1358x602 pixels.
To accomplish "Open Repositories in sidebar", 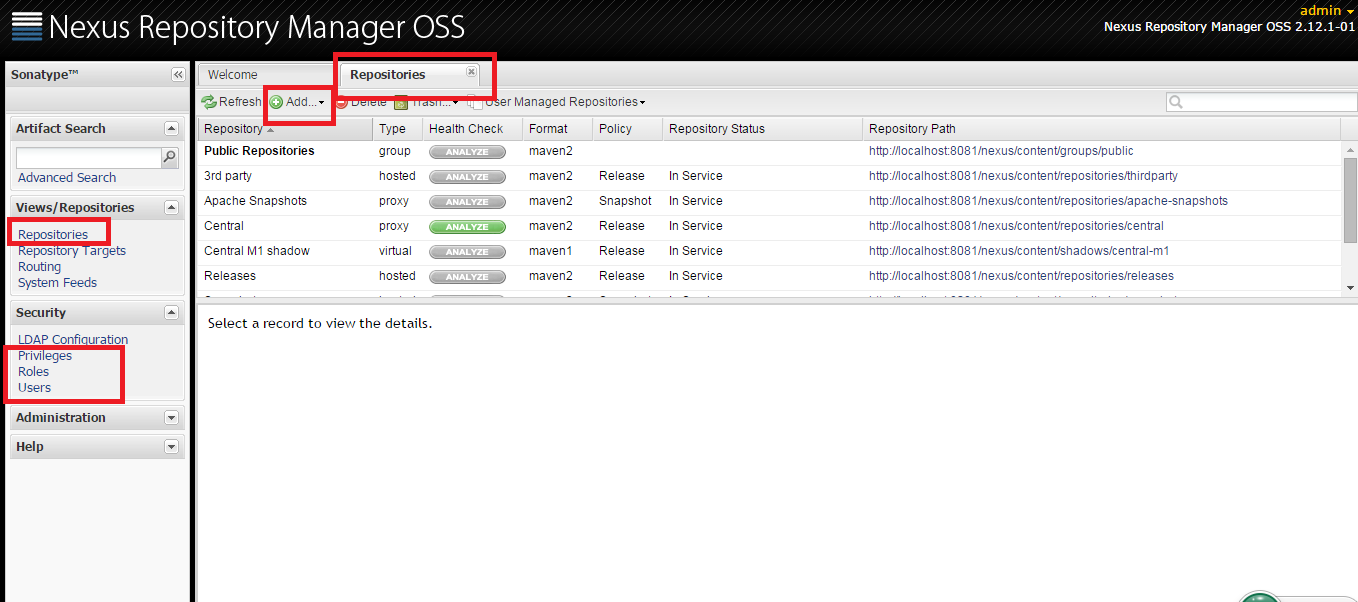I will [53, 235].
